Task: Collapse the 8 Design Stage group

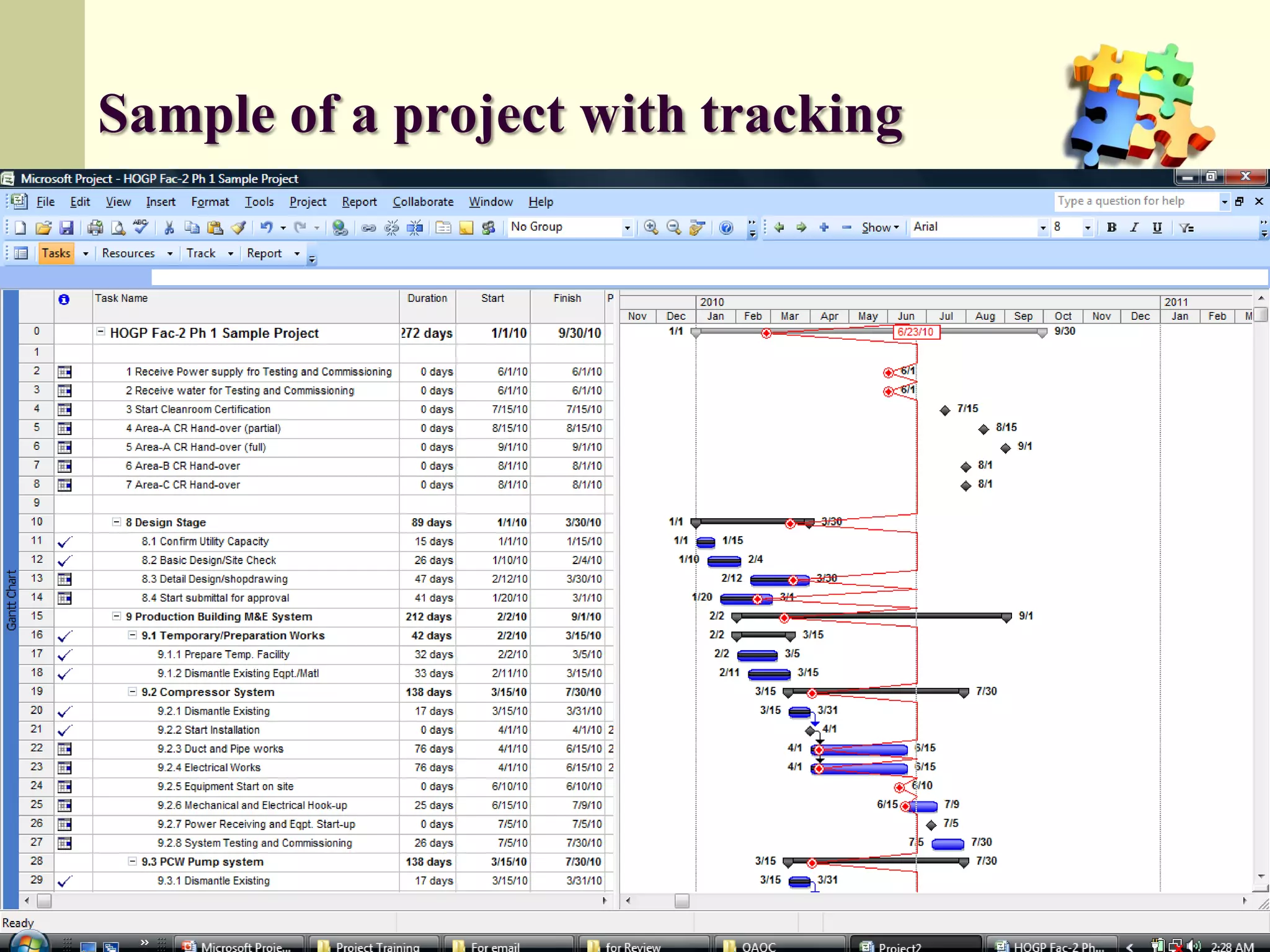Action: tap(116, 522)
